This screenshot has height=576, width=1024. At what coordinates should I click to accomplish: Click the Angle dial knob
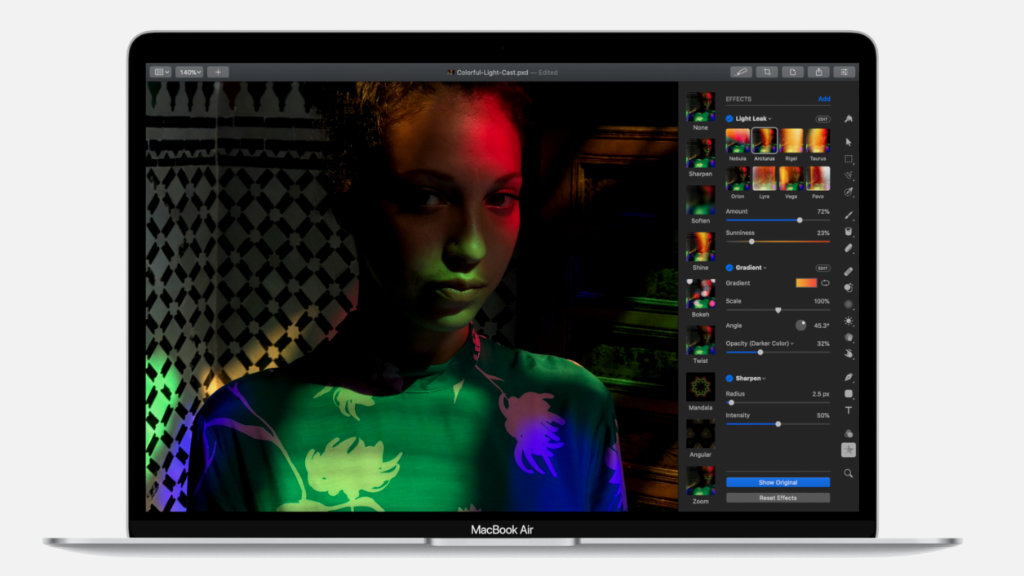[x=801, y=325]
